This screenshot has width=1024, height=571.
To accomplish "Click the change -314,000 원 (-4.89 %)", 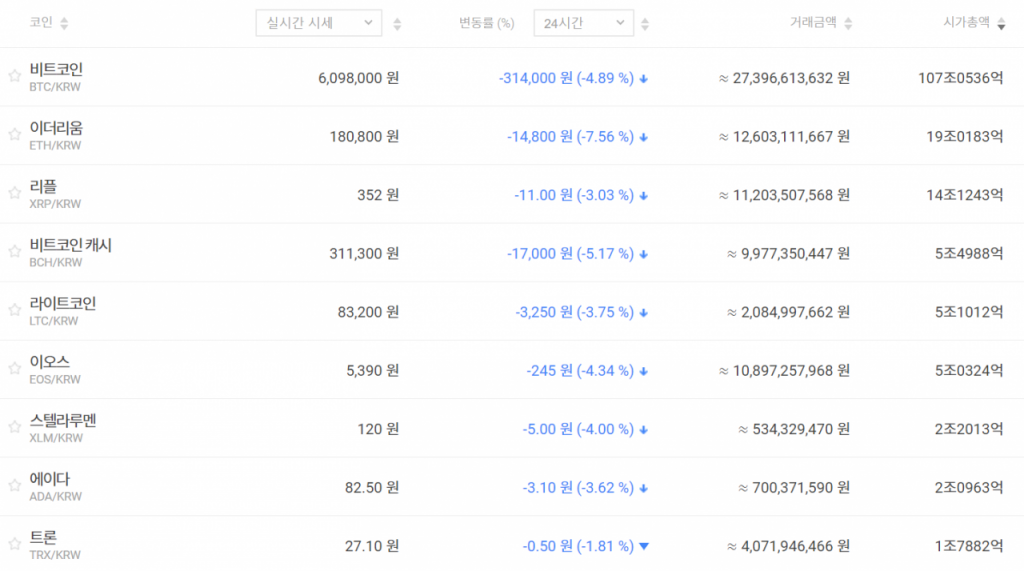I will (x=566, y=78).
